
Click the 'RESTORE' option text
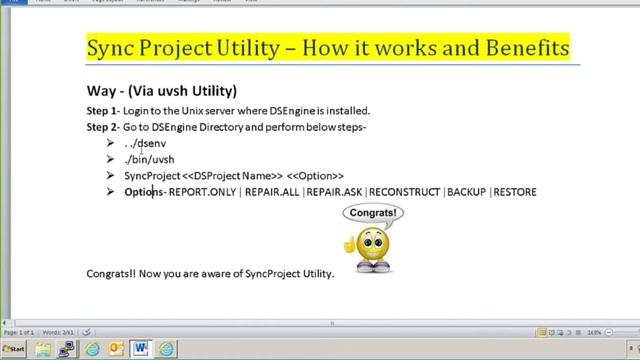point(515,192)
